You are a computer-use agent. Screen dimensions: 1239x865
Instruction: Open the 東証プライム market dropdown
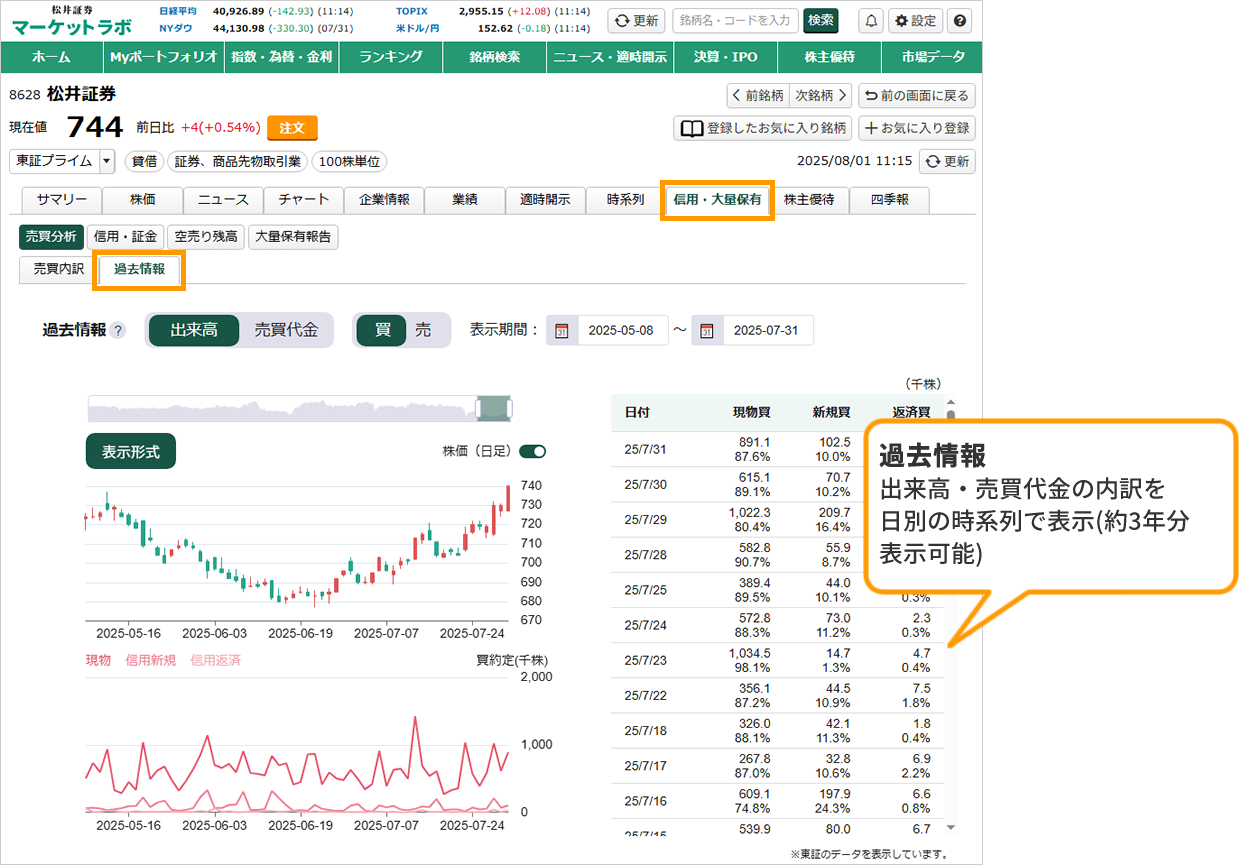(x=63, y=161)
